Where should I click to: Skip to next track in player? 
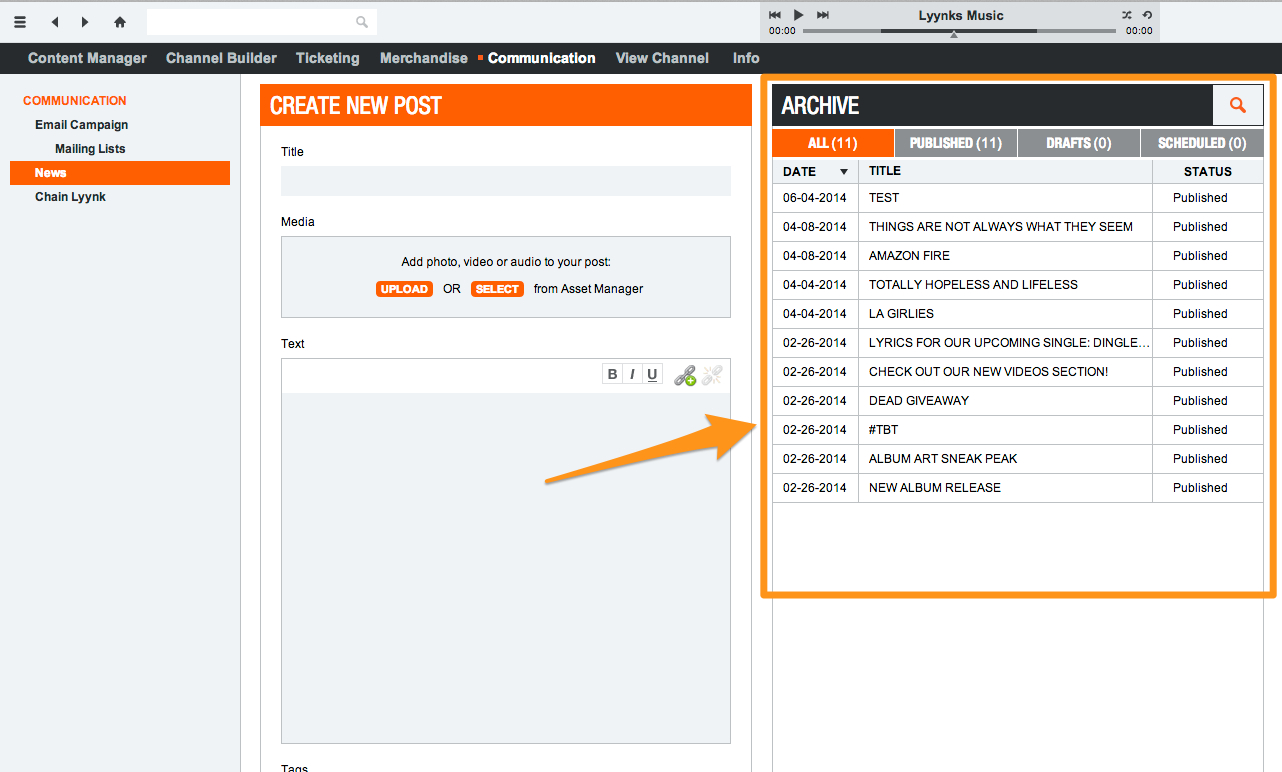(x=823, y=15)
